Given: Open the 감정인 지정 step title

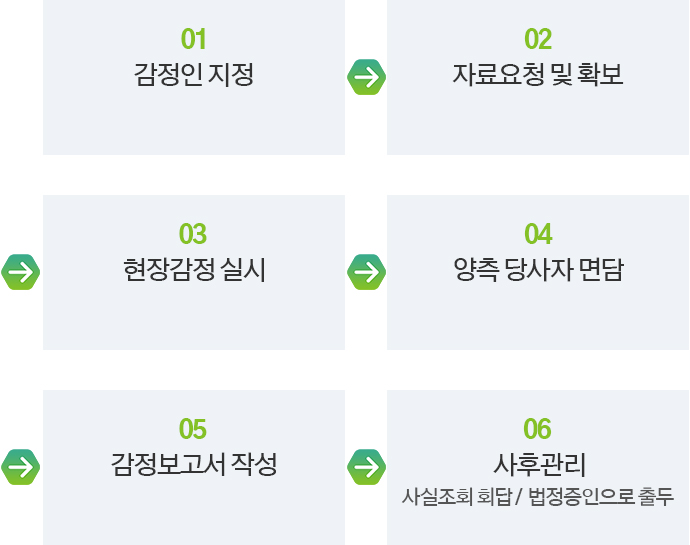Looking at the screenshot, I should click(194, 74).
